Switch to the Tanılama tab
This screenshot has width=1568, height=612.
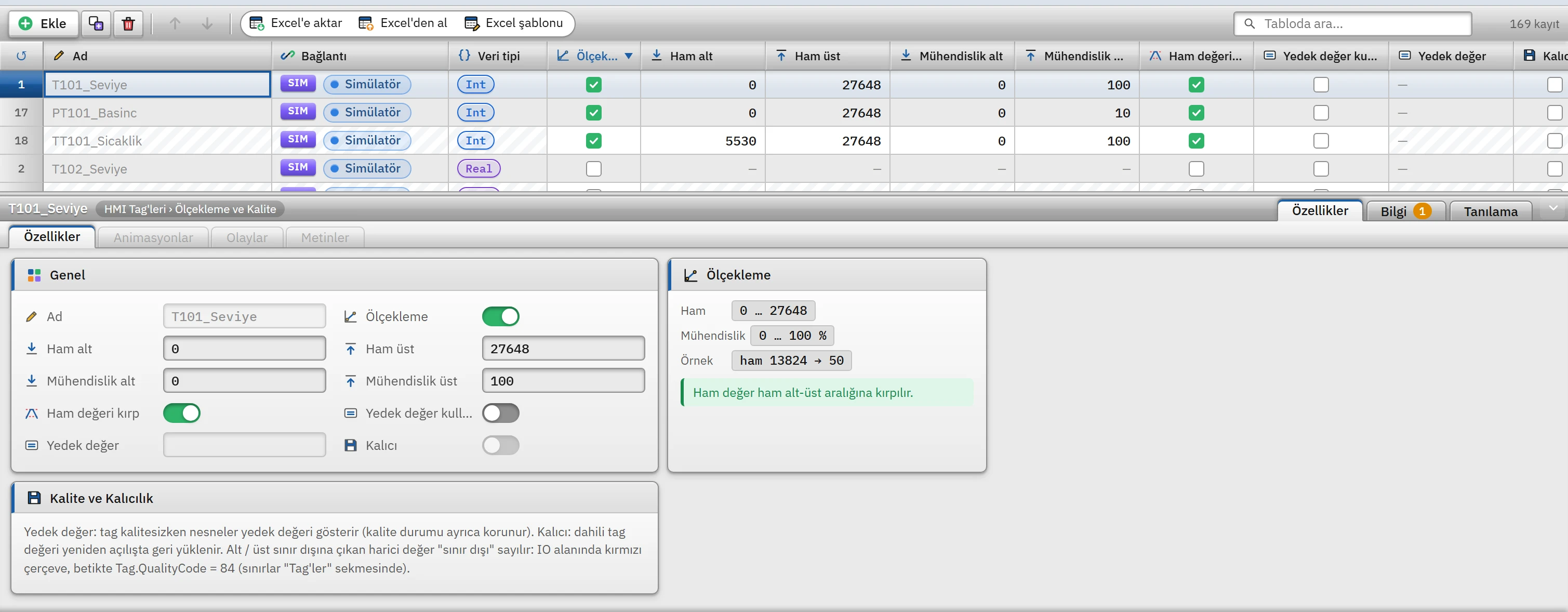(1490, 211)
